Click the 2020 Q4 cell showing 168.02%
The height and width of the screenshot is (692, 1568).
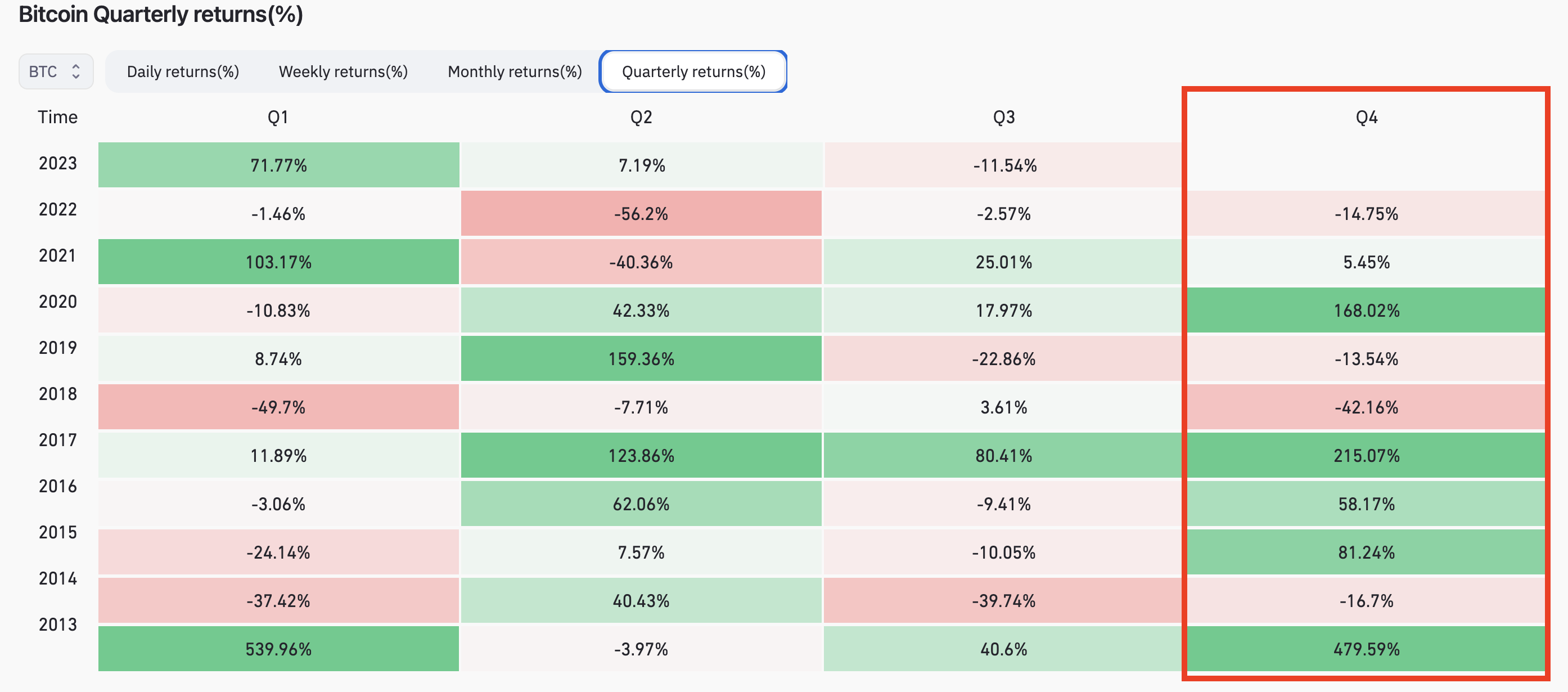[1367, 311]
